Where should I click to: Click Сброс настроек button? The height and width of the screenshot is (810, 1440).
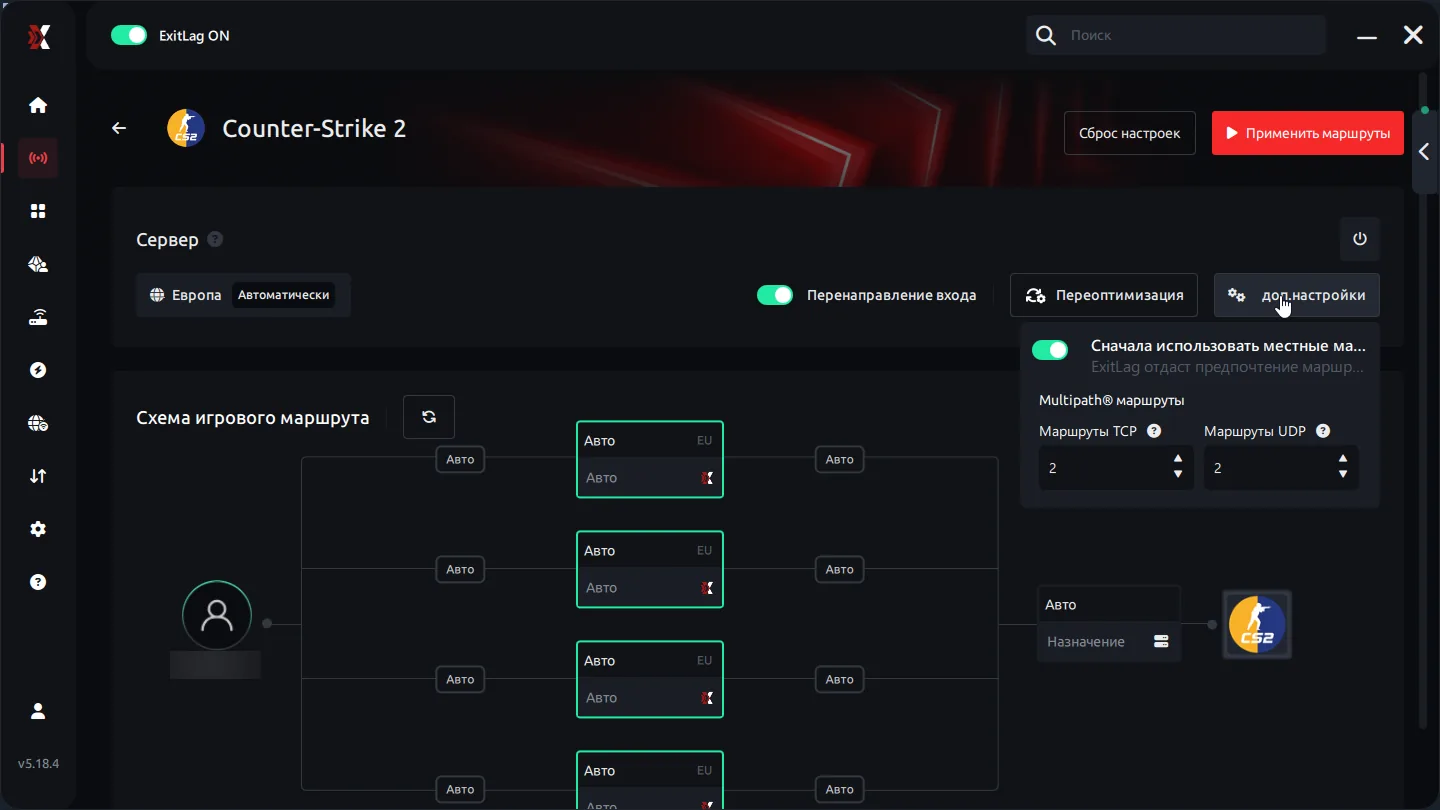(x=1130, y=133)
